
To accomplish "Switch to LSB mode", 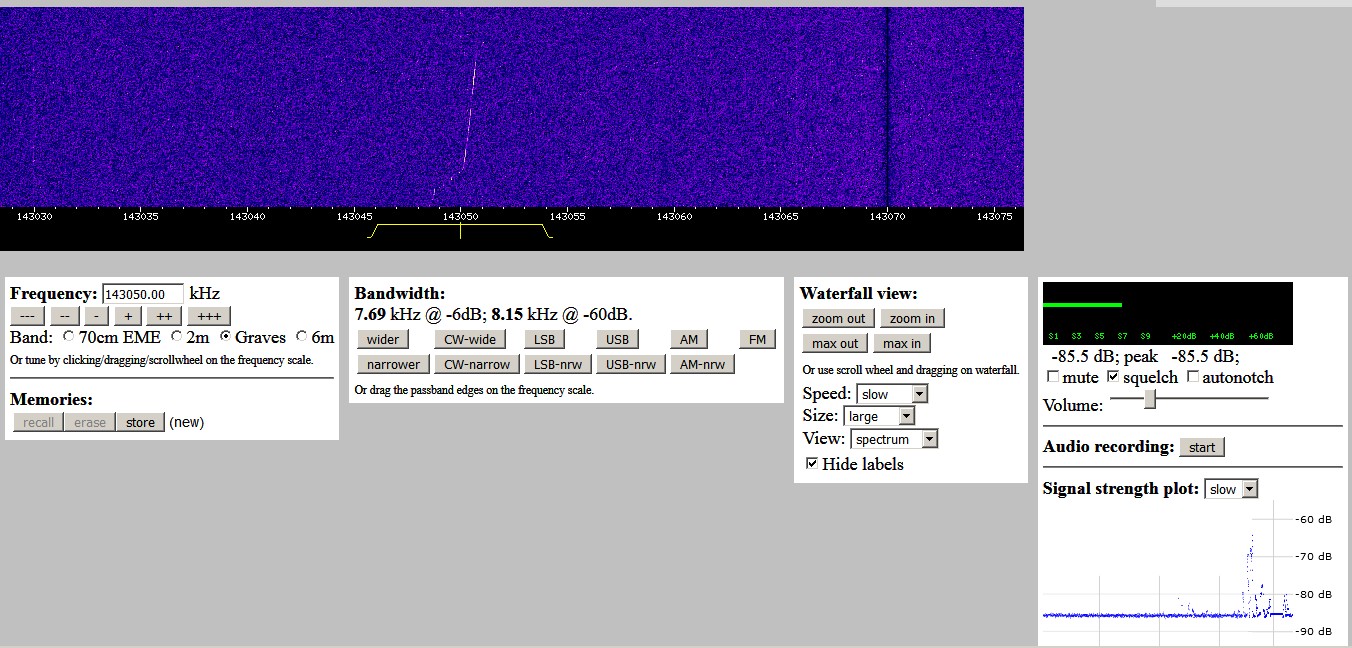I will 545,339.
